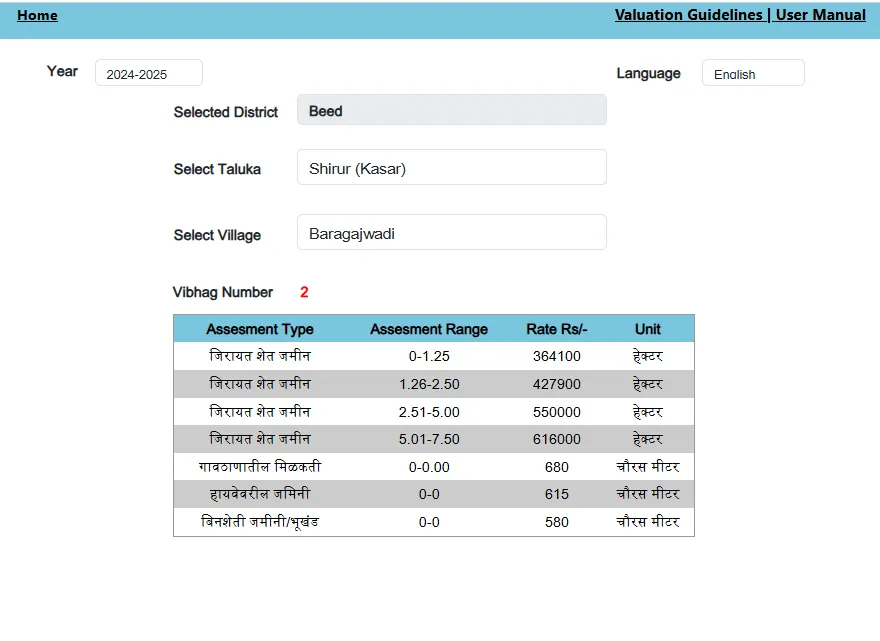The height and width of the screenshot is (641, 880).
Task: Click the 5.01-7.50 assessment range cell
Action: (429, 439)
